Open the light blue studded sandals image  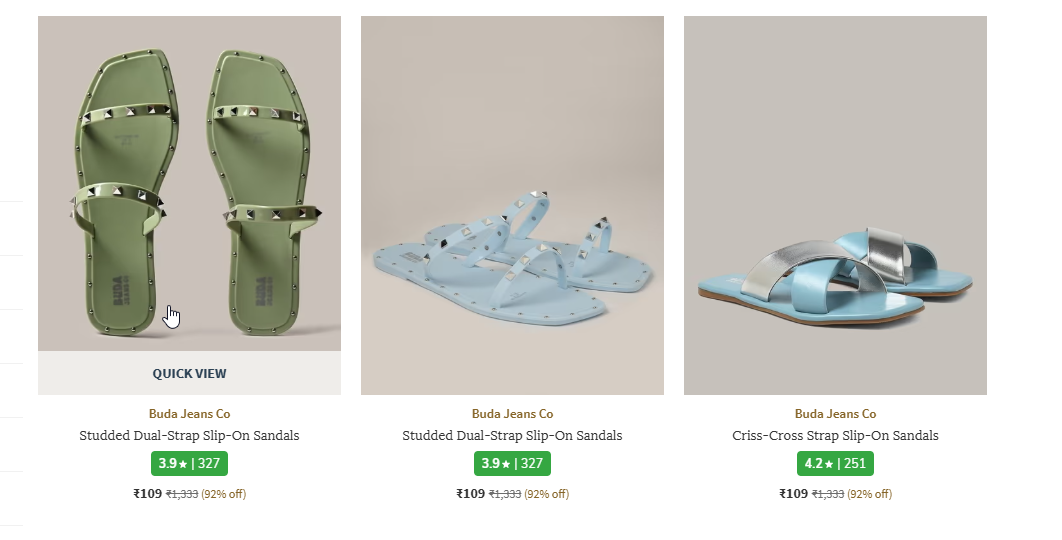point(512,205)
